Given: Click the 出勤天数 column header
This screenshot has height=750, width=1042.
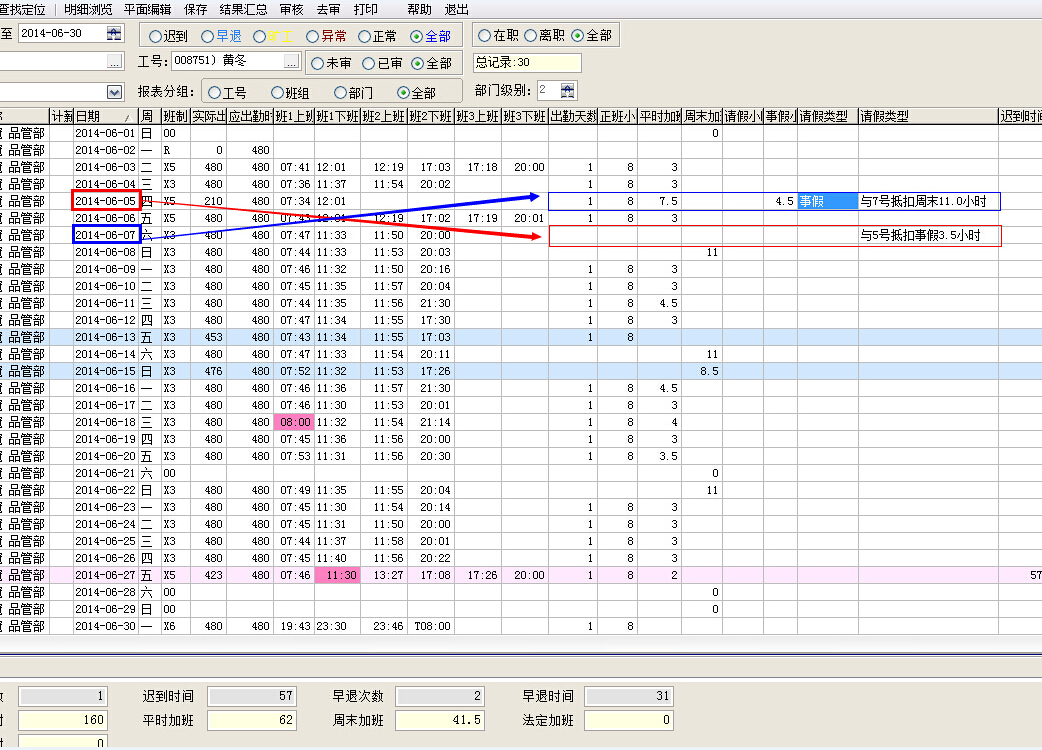Looking at the screenshot, I should pos(573,116).
